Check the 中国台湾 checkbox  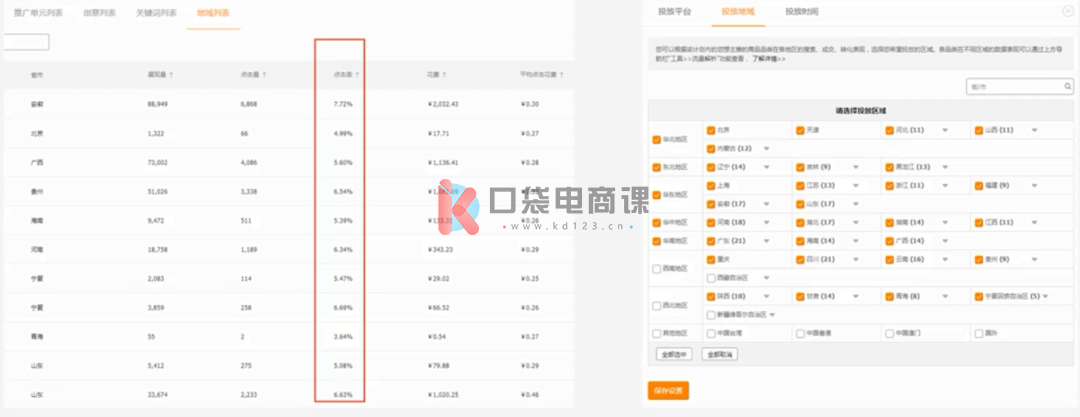tap(709, 333)
